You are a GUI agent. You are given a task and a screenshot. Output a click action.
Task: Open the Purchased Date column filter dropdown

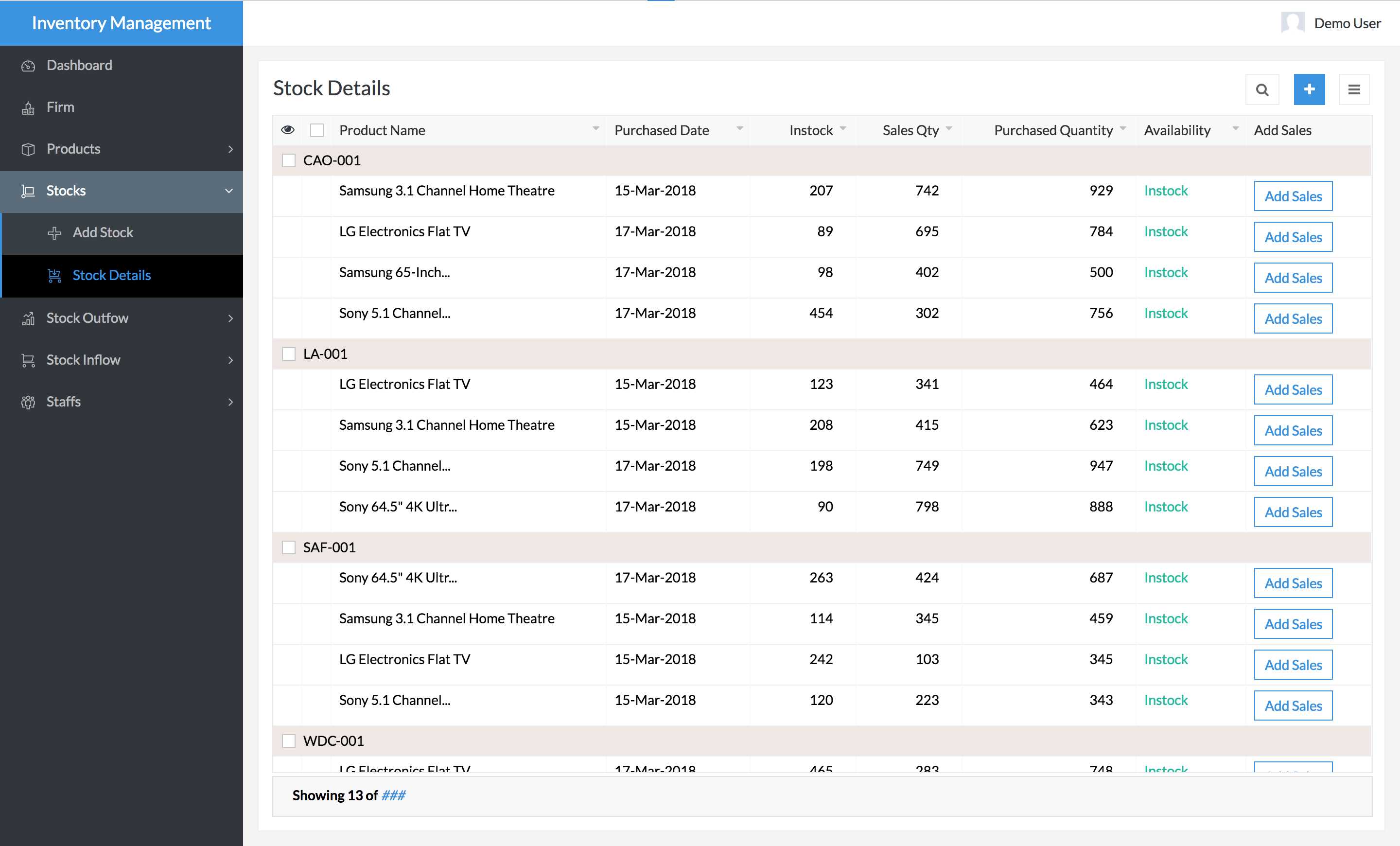(x=739, y=129)
